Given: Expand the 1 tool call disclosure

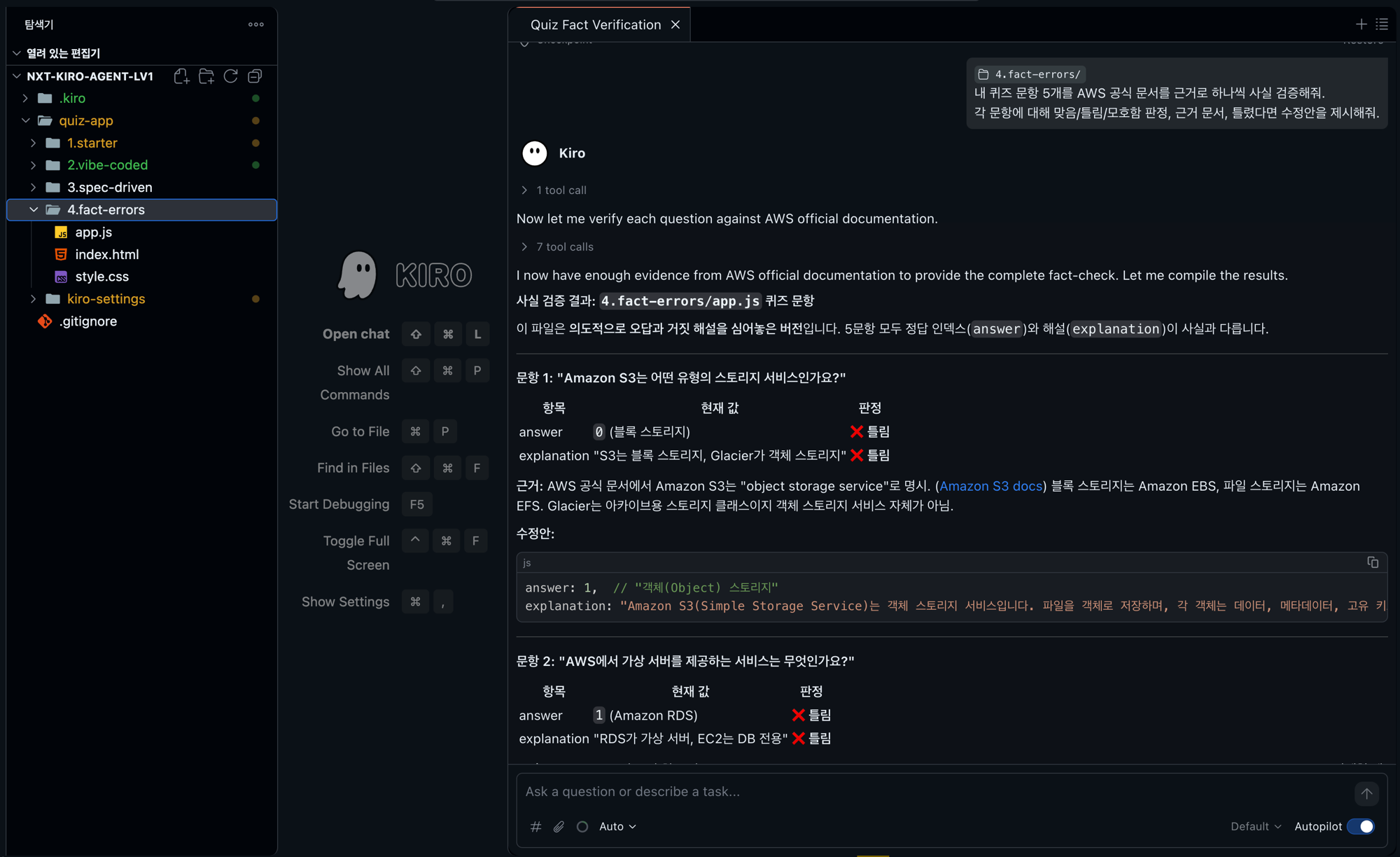Looking at the screenshot, I should (554, 190).
